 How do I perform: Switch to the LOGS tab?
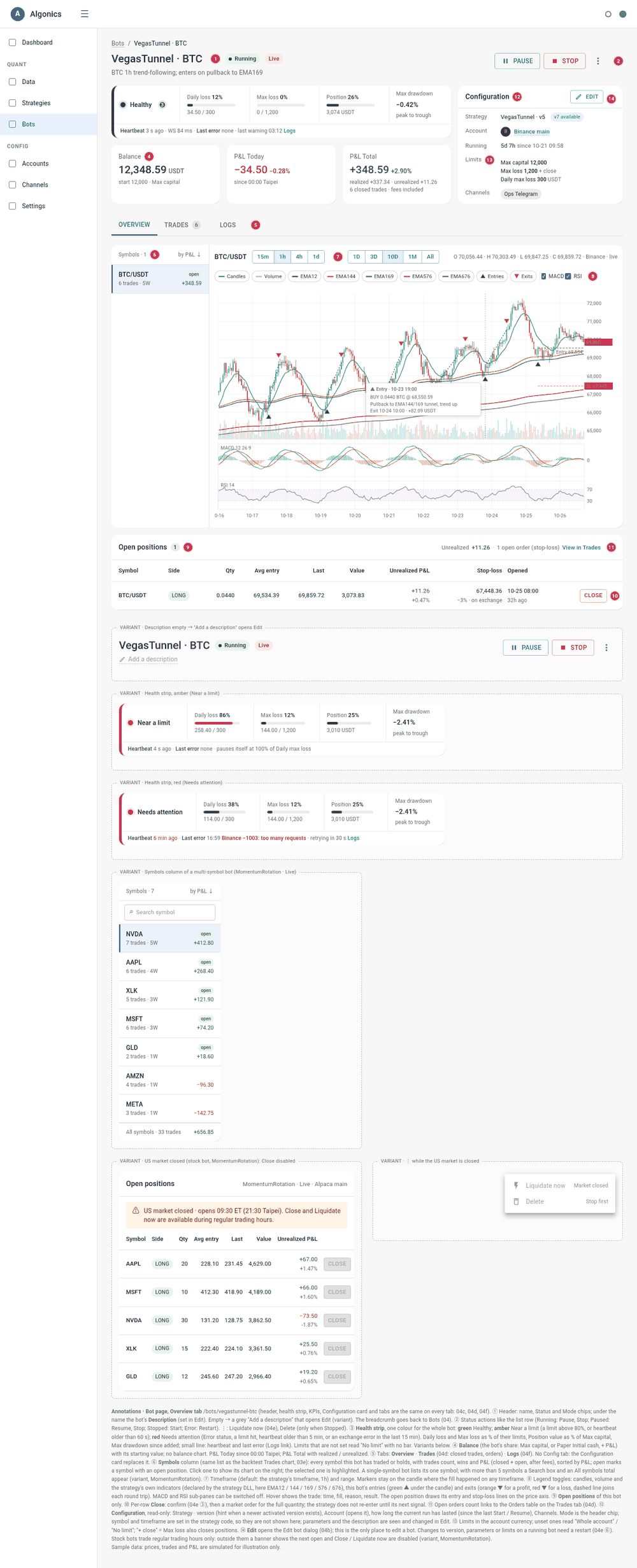(228, 225)
